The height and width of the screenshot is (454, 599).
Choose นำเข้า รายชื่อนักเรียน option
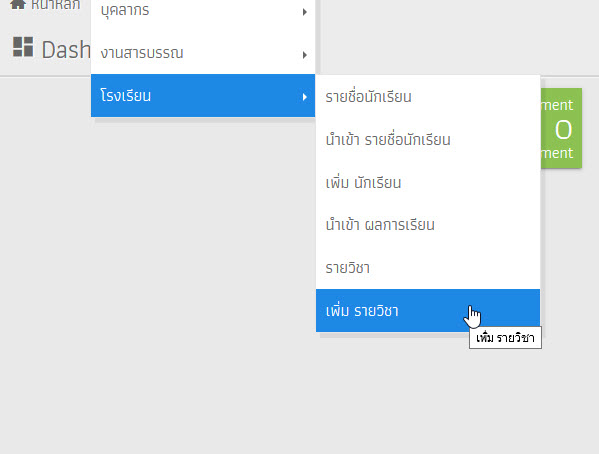tap(428, 139)
